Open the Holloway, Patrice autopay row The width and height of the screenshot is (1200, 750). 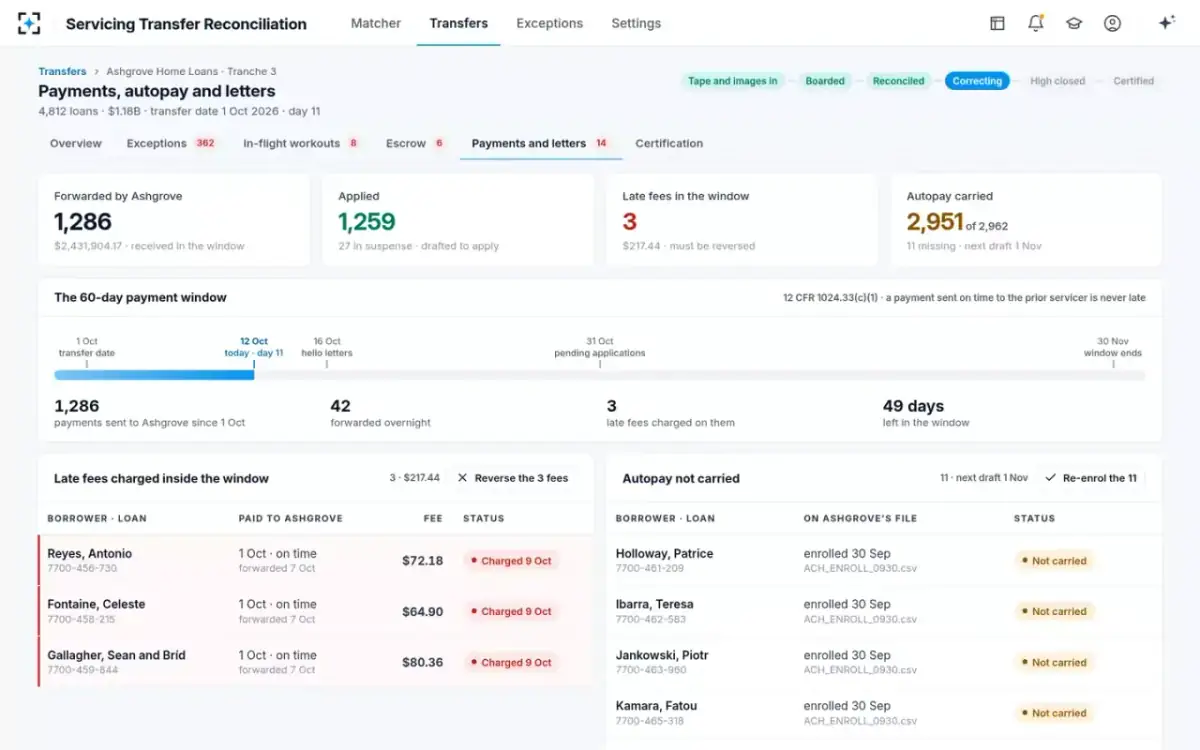click(884, 560)
